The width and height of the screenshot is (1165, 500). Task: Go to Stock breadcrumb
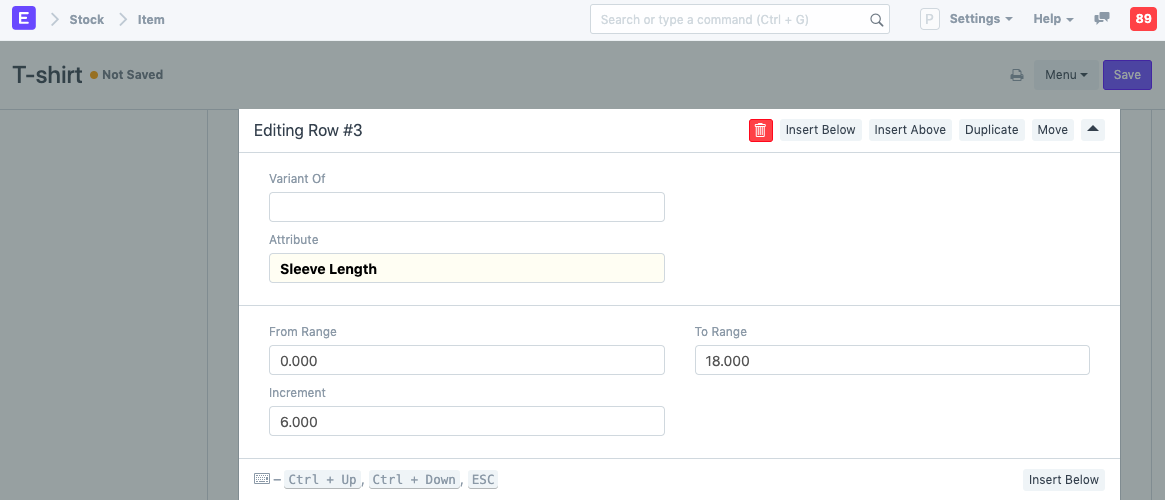tap(86, 20)
